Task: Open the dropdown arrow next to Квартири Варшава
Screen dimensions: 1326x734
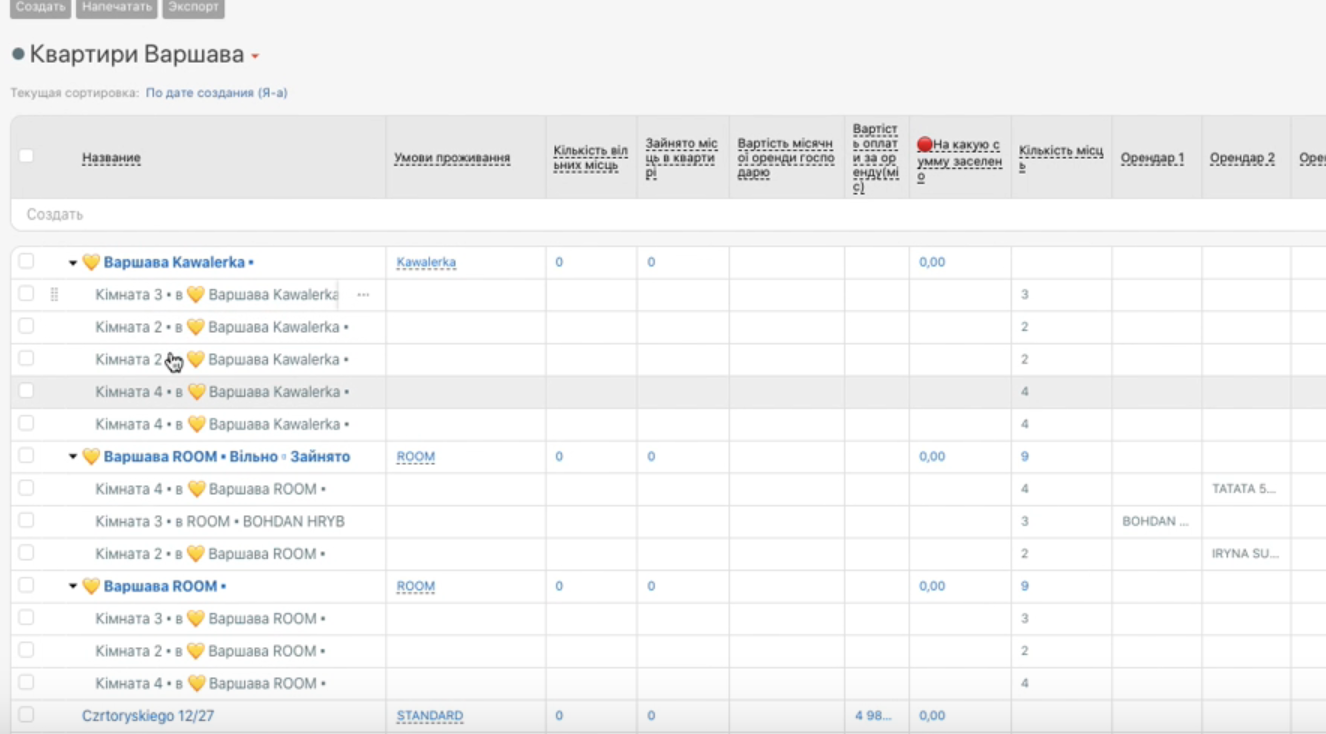Action: 255,57
